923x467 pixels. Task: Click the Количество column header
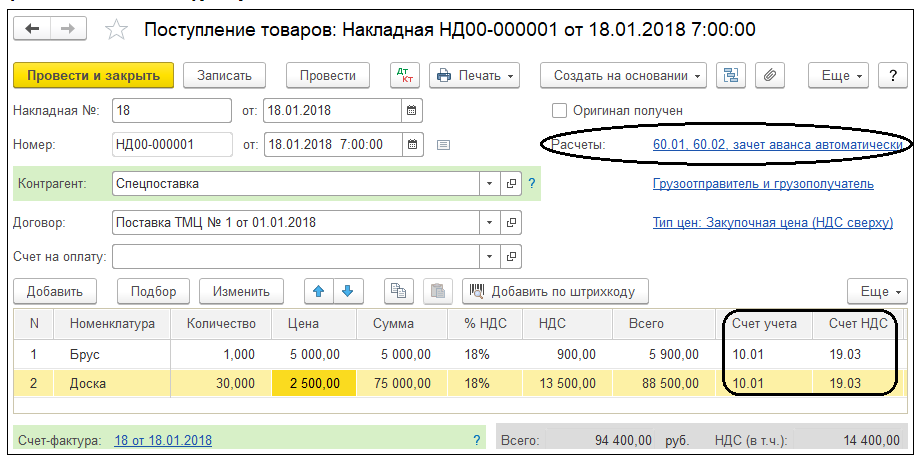pyautogui.click(x=221, y=323)
